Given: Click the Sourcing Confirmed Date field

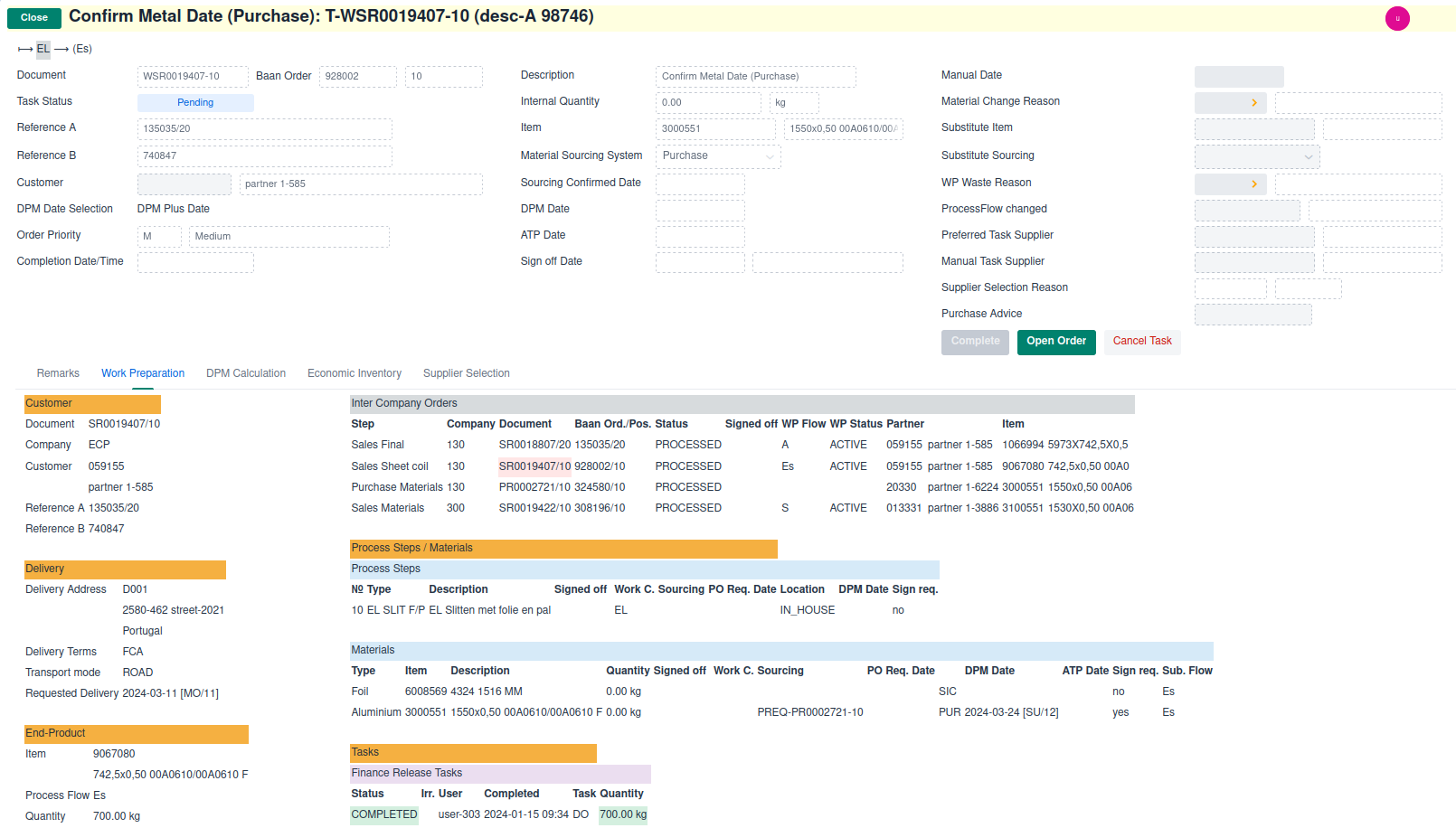Looking at the screenshot, I should point(700,183).
